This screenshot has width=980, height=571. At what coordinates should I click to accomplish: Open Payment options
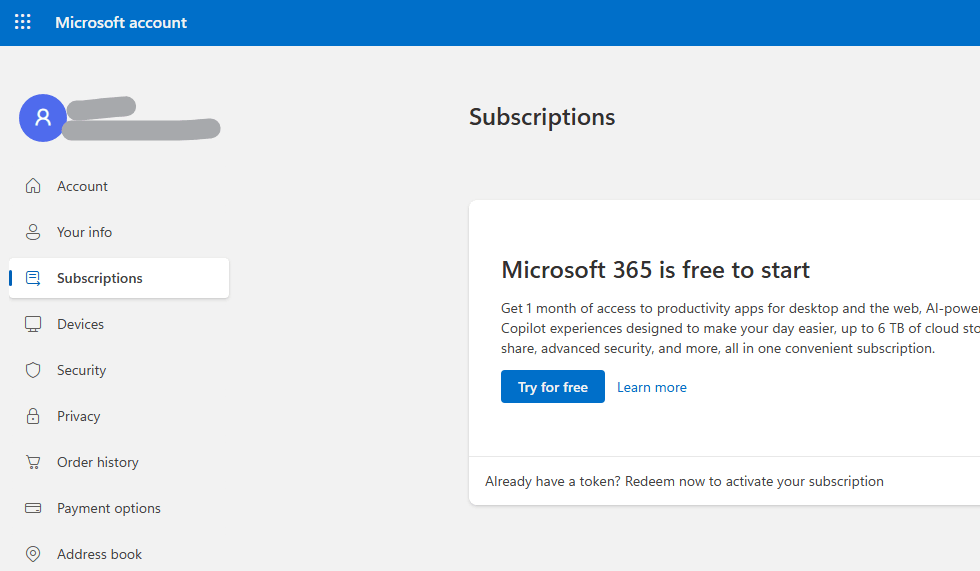tap(109, 509)
